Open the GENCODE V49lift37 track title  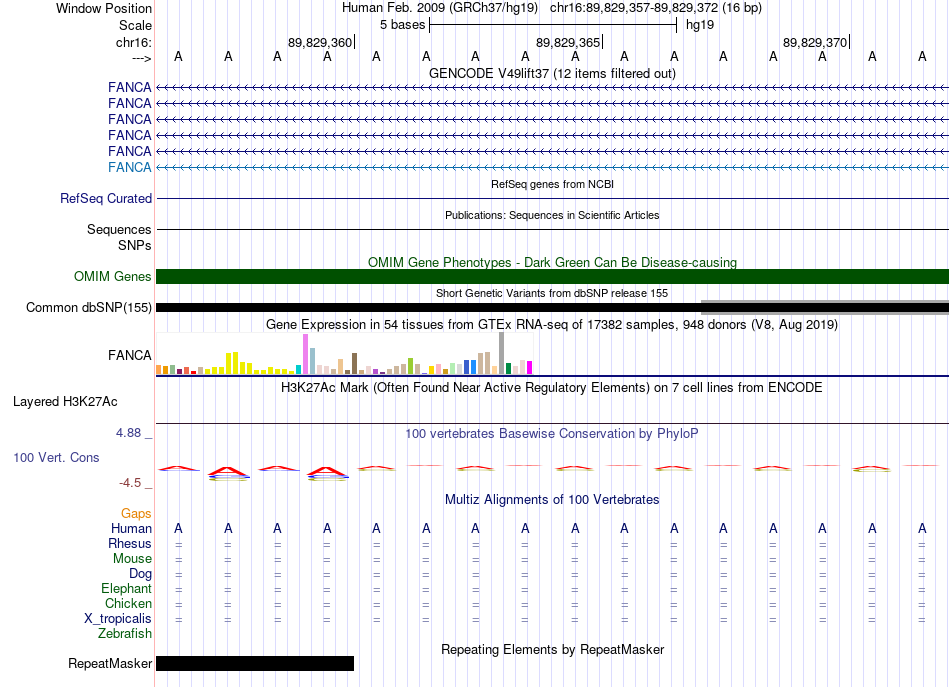(552, 73)
